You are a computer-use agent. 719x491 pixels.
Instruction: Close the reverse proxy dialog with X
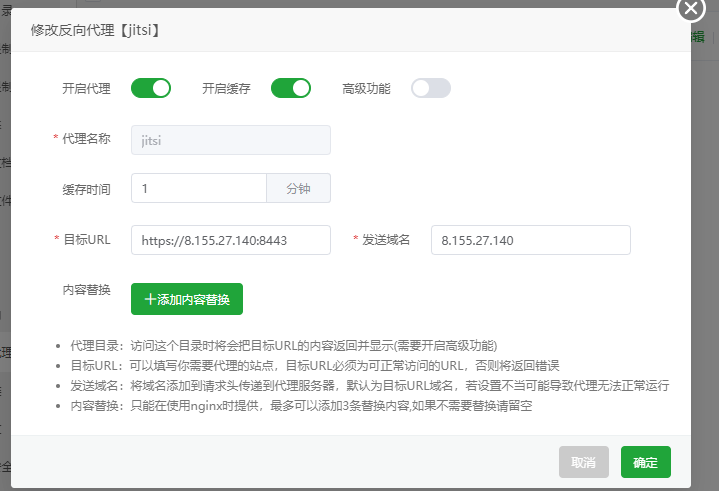[x=692, y=9]
